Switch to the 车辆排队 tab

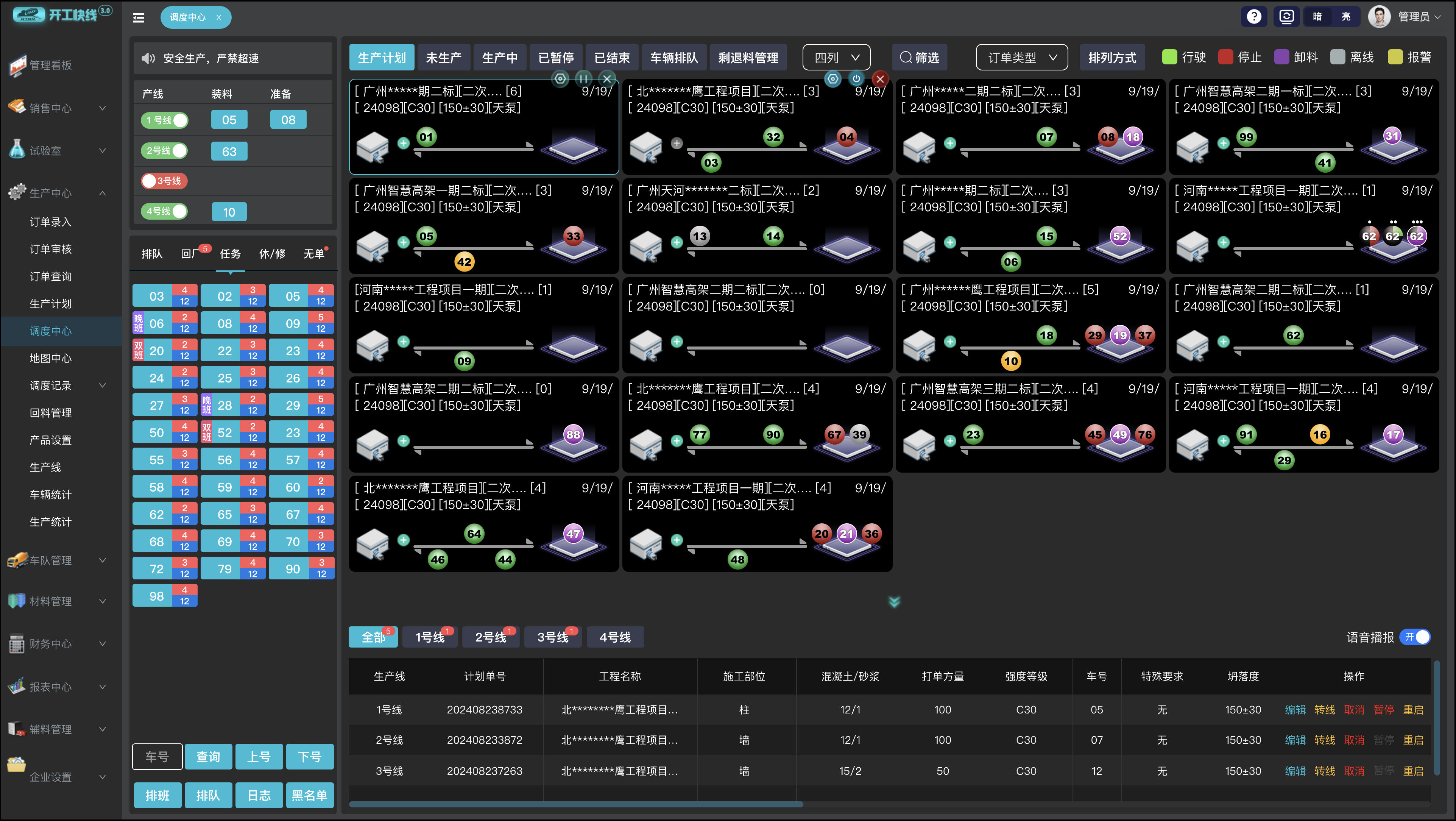point(674,58)
